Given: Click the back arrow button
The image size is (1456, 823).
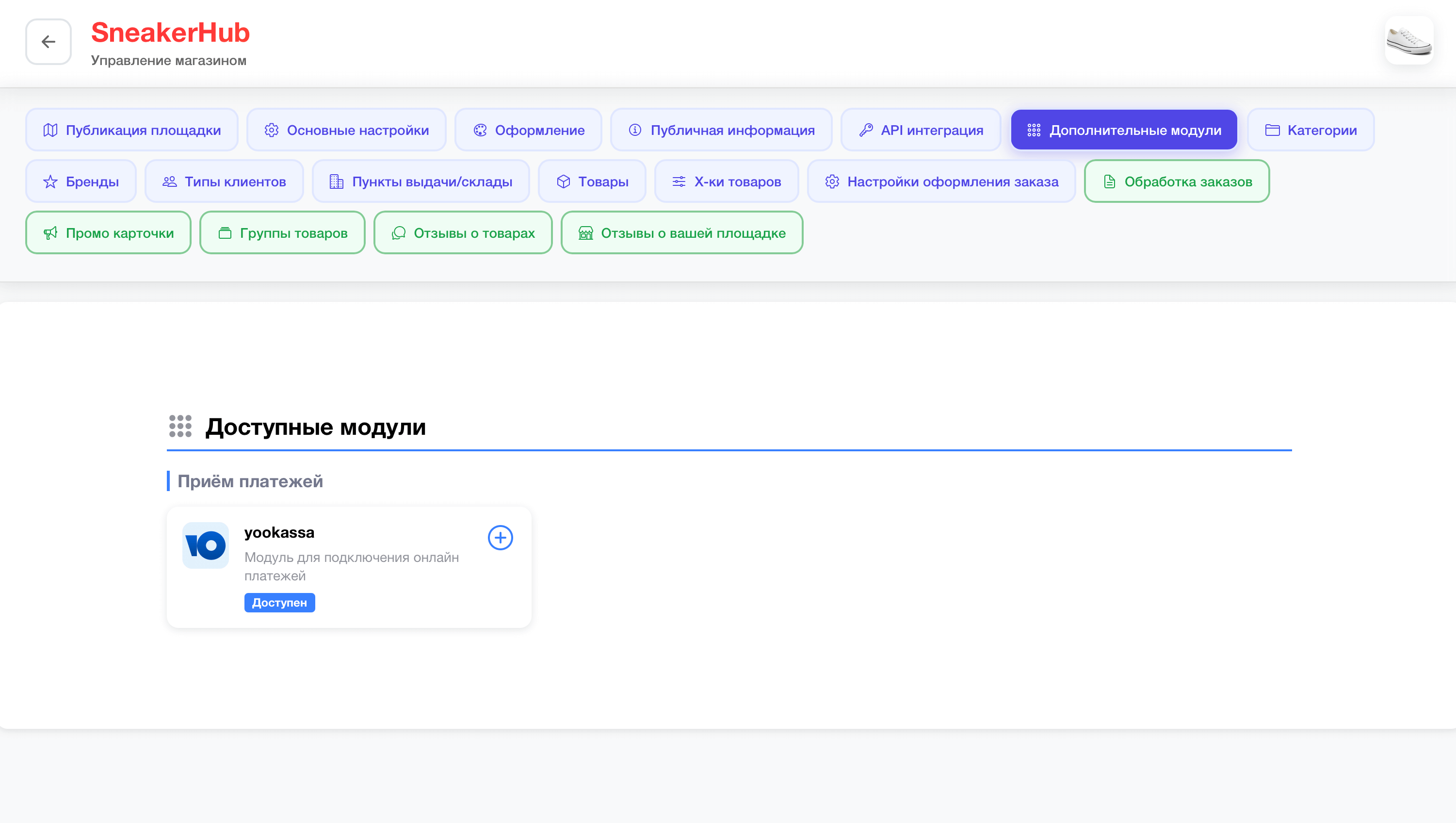Looking at the screenshot, I should [x=48, y=42].
